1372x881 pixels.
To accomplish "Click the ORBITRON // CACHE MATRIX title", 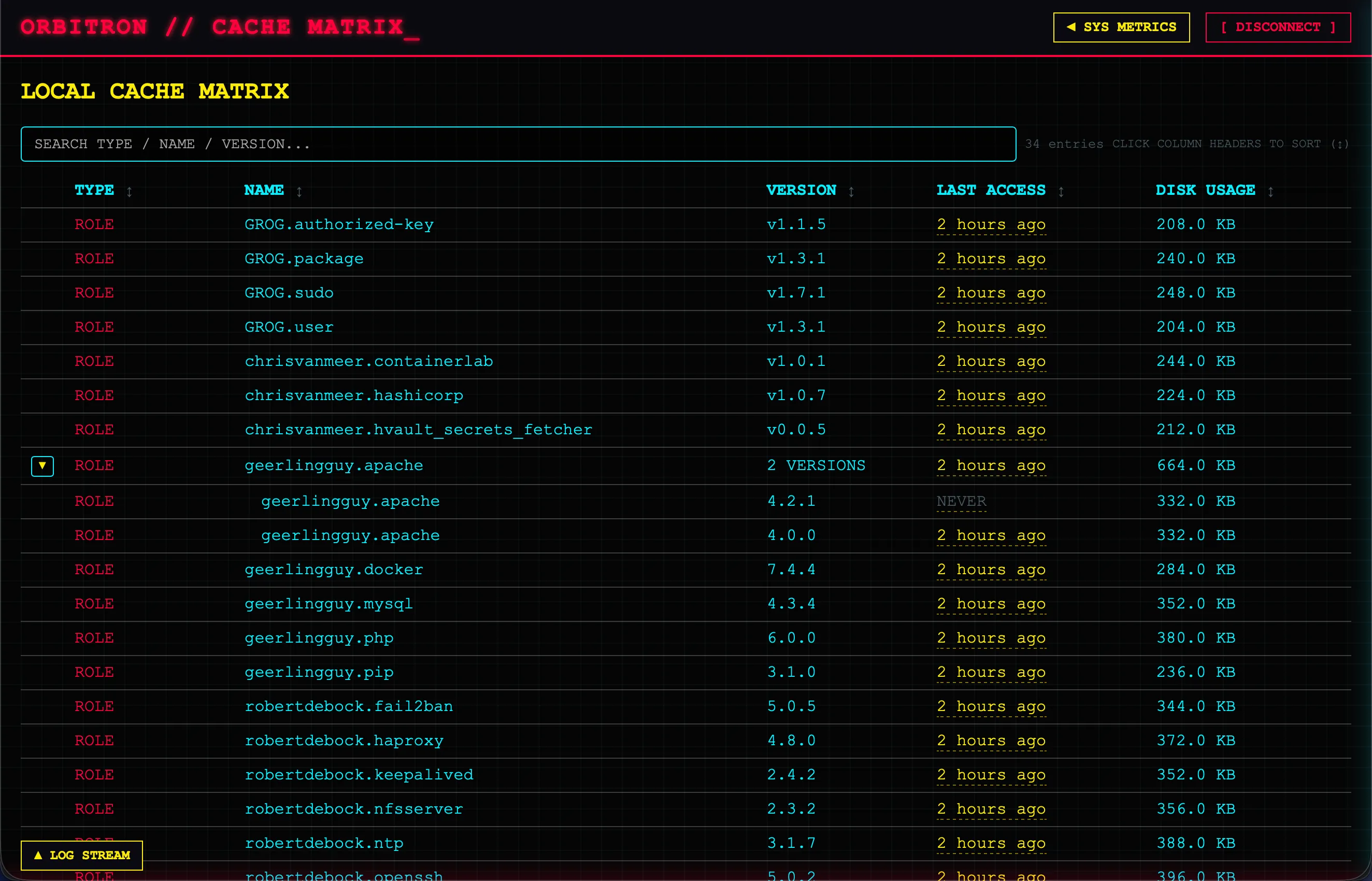I will coord(220,27).
